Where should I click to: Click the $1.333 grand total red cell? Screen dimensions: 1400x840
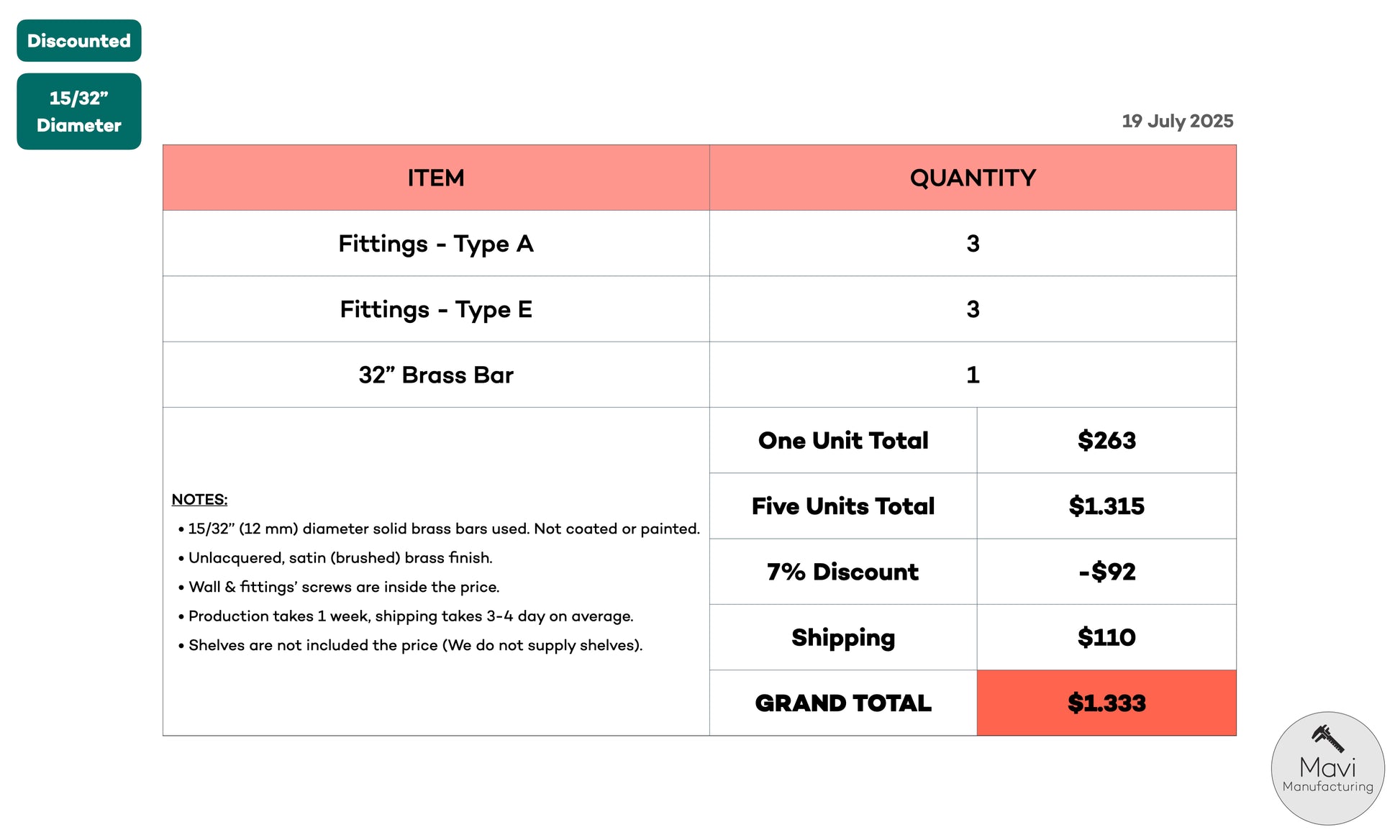coord(1106,703)
